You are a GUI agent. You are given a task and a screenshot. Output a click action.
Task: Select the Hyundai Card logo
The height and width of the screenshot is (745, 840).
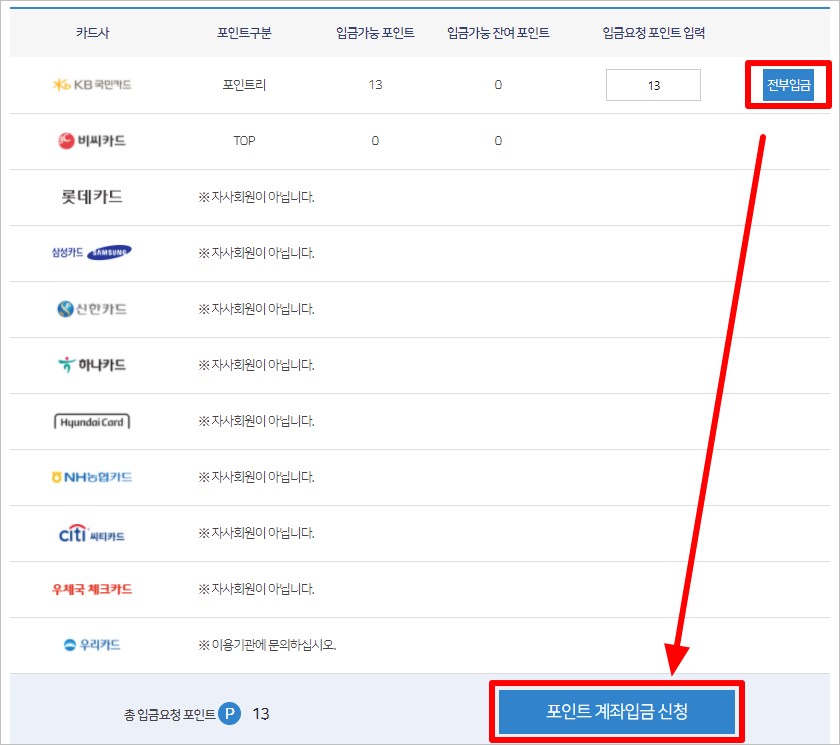[90, 421]
